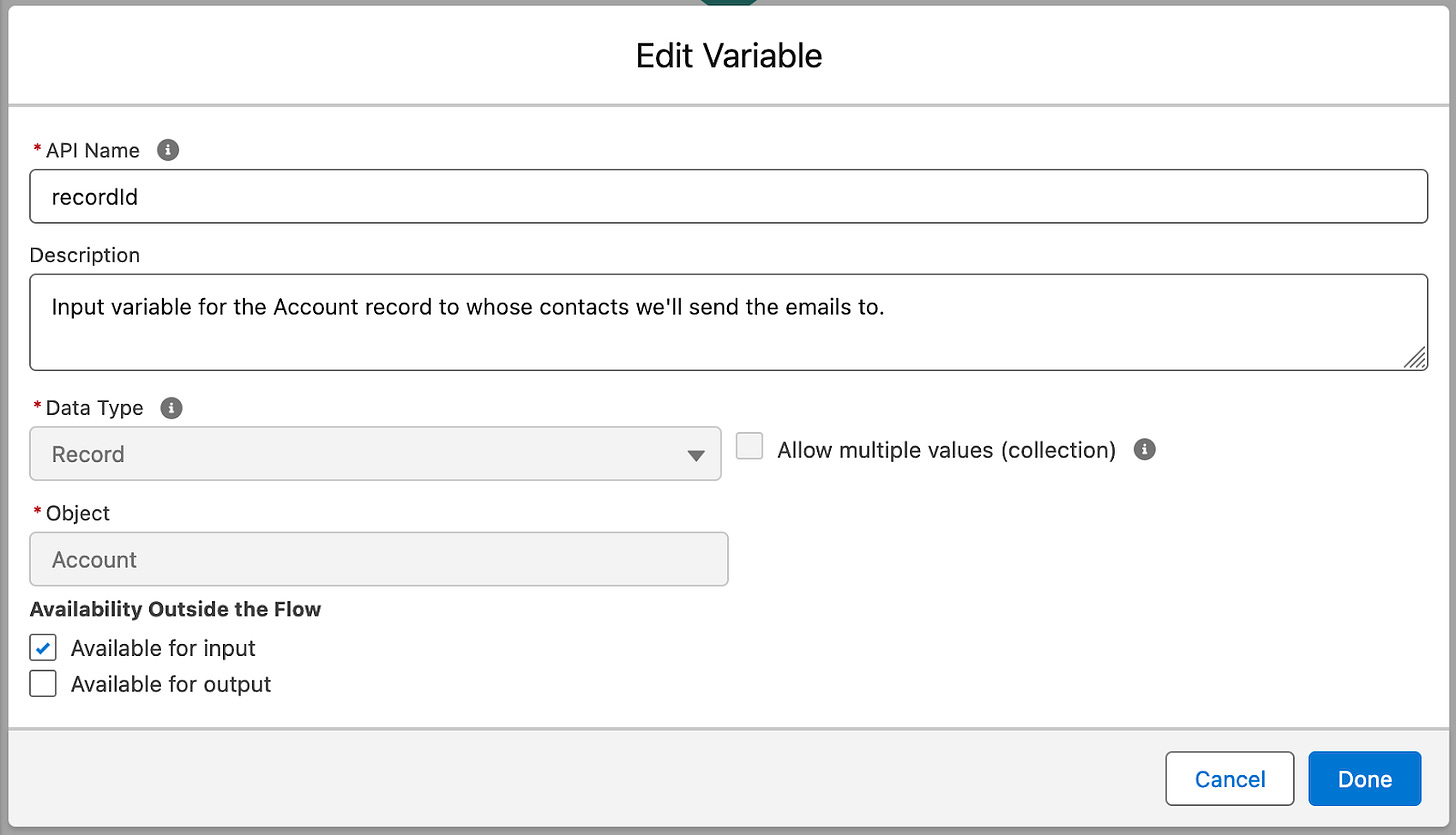1456x835 pixels.
Task: Click the Data Type dropdown arrow
Action: (696, 455)
